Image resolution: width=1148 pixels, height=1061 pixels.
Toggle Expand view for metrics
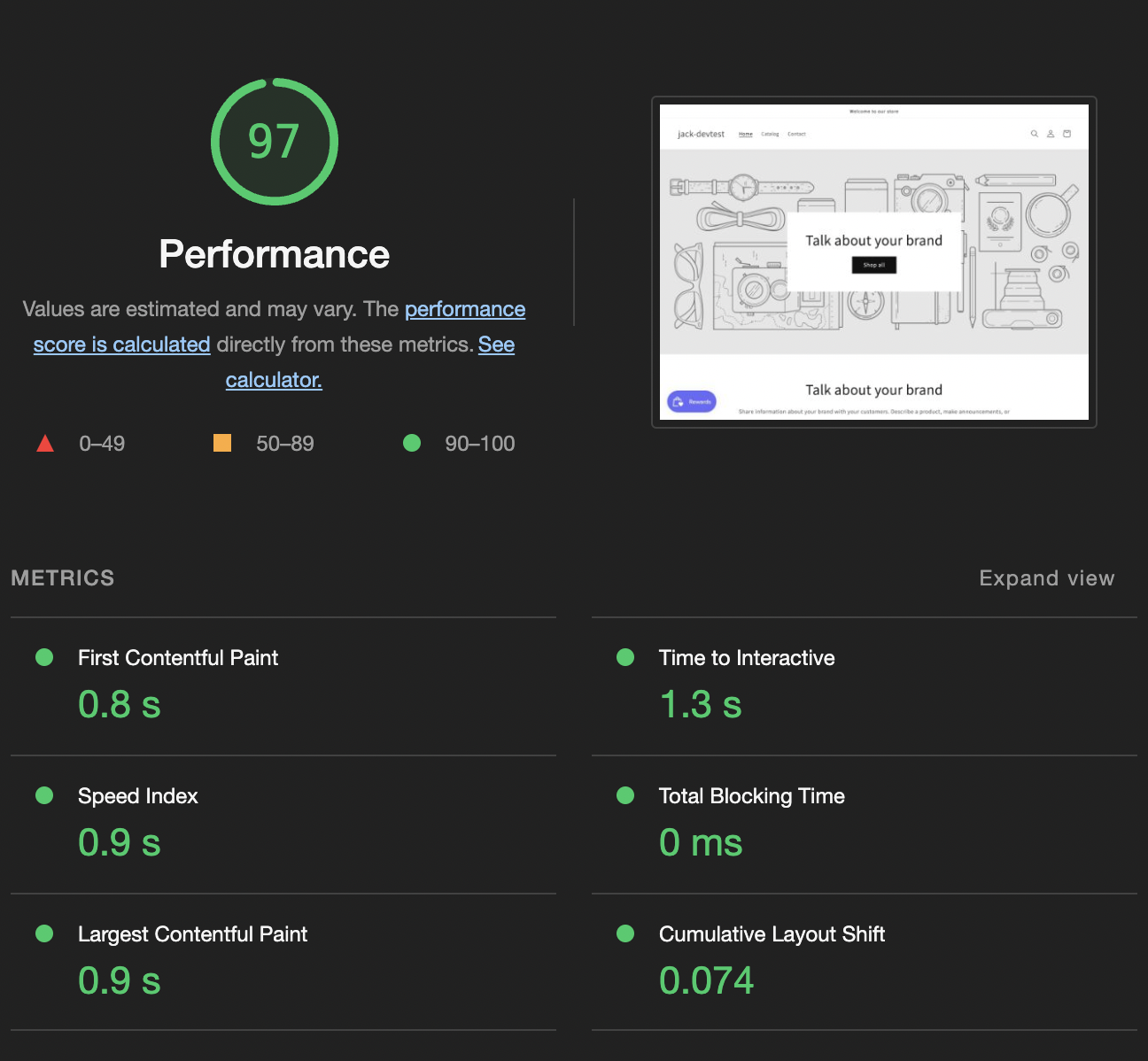[1047, 578]
